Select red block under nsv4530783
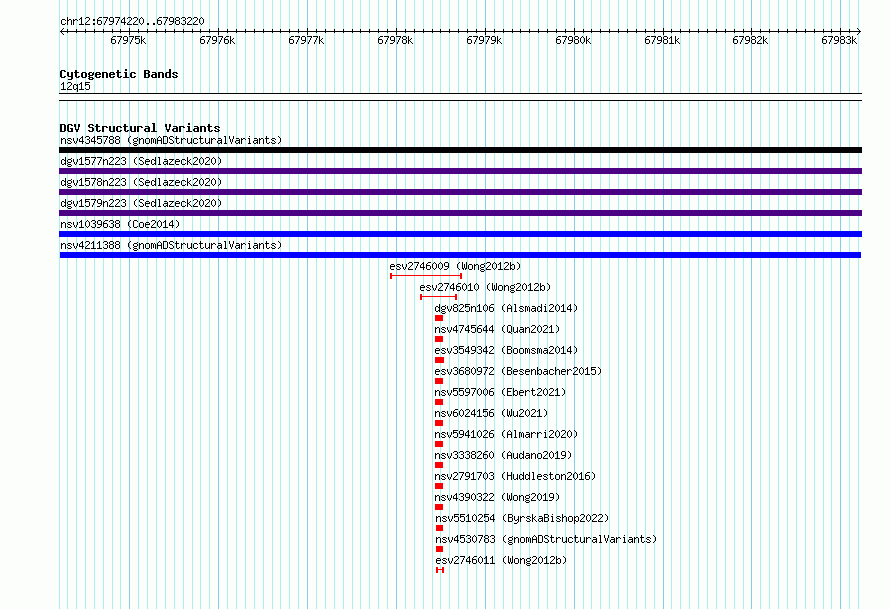 439,549
